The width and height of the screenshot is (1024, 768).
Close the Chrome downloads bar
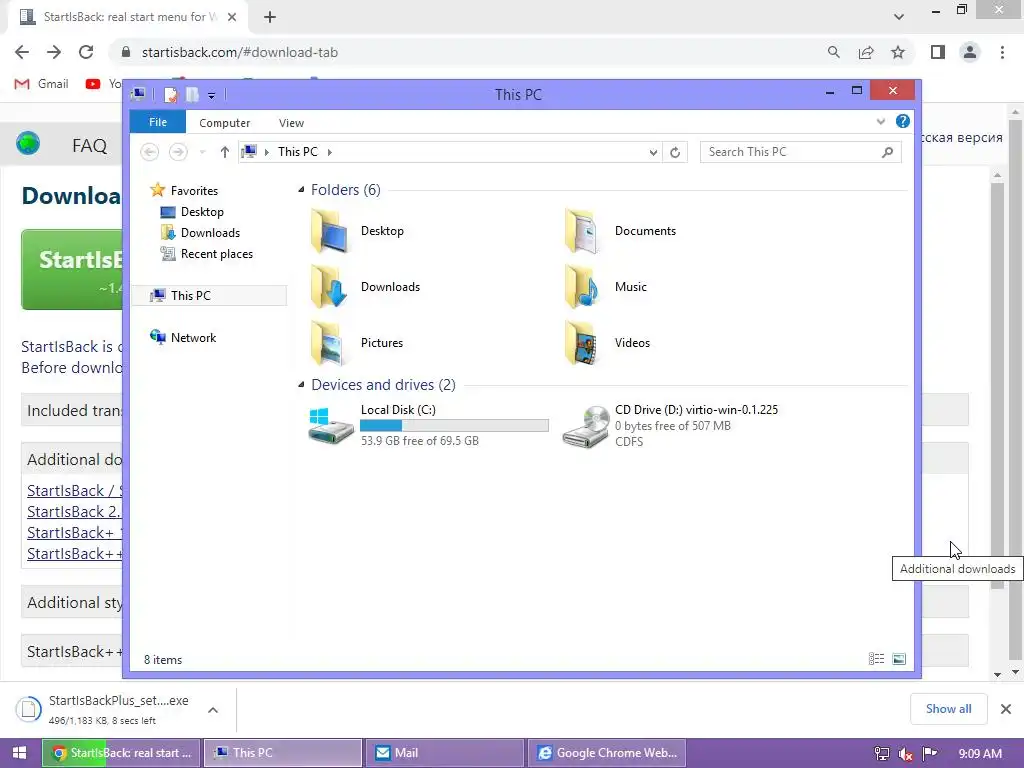1006,709
